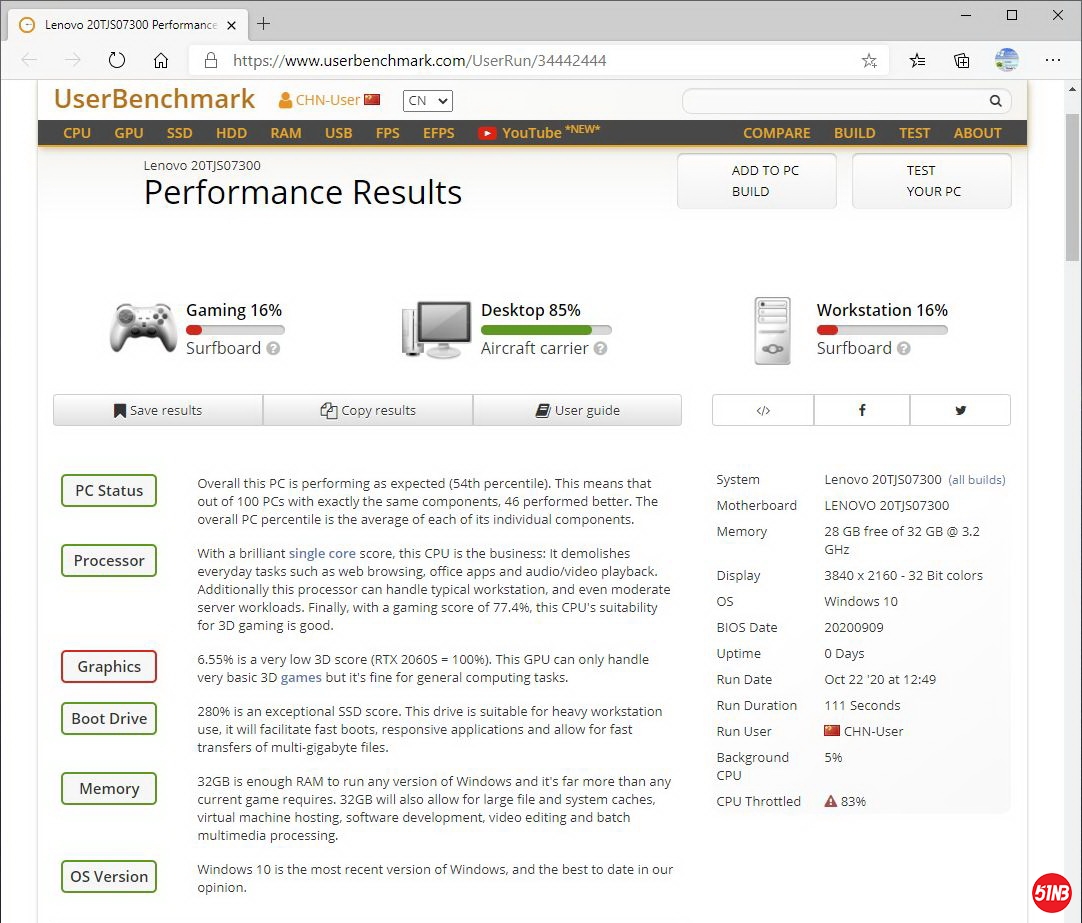Get embed code via </> button

coord(763,410)
